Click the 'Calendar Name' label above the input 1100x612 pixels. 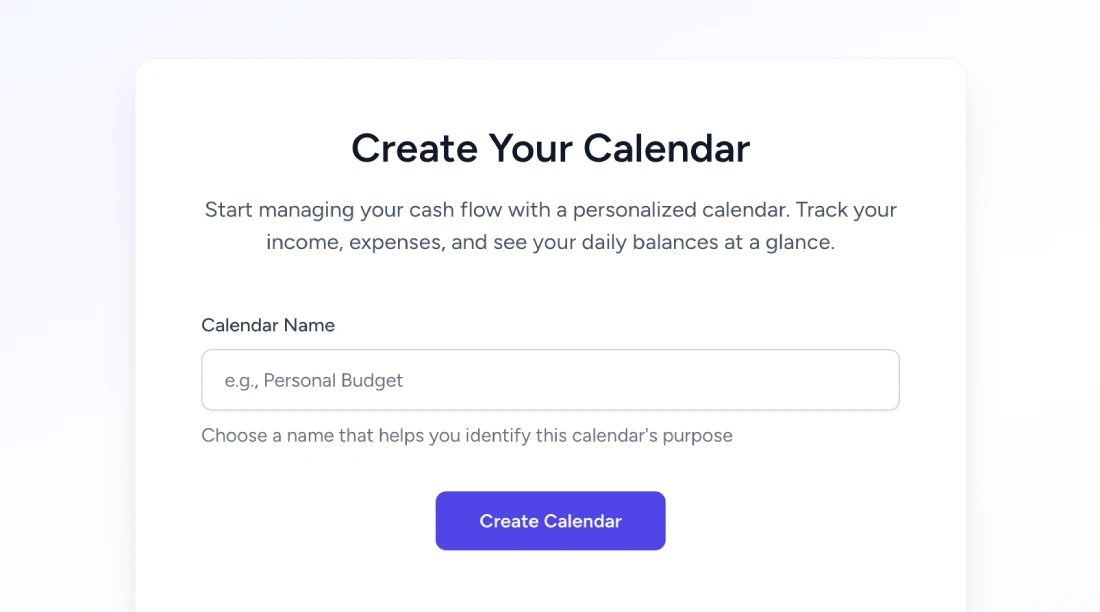(x=268, y=325)
